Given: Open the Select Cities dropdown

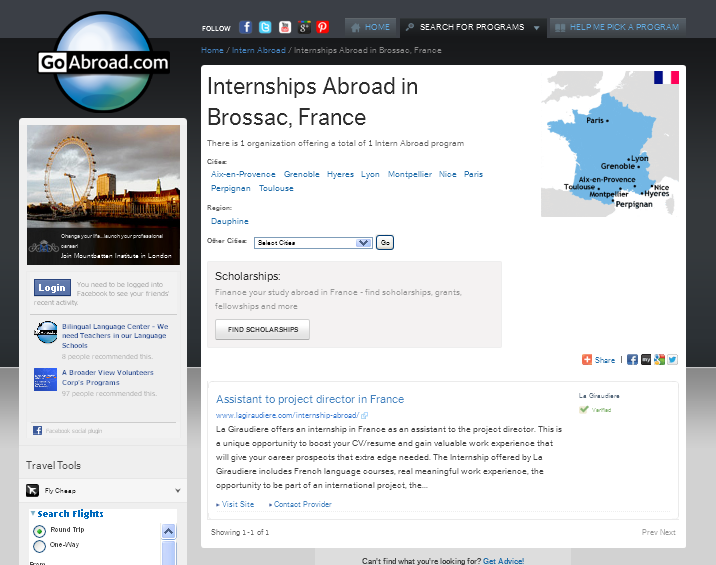Looking at the screenshot, I should coord(313,242).
